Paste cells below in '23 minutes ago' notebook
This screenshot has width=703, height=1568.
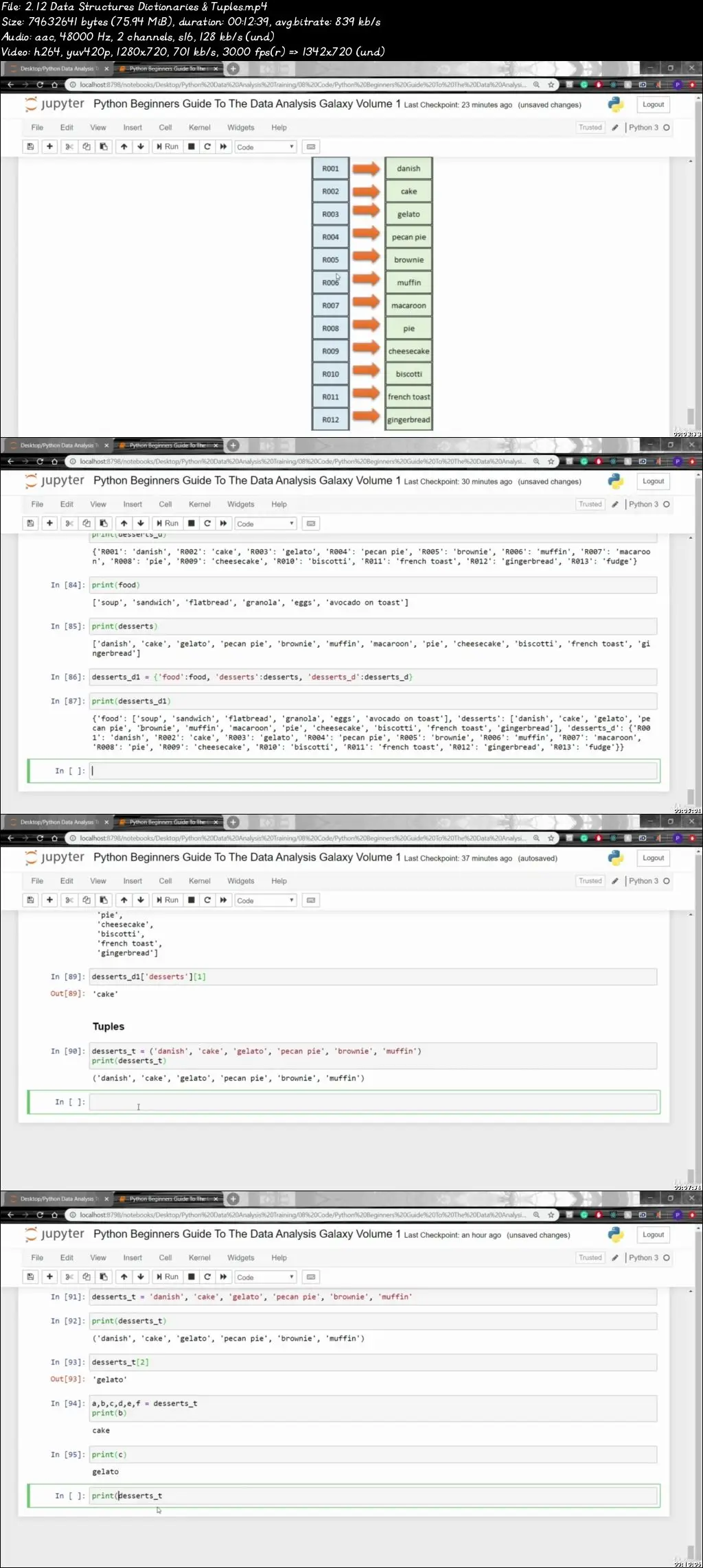(x=104, y=146)
